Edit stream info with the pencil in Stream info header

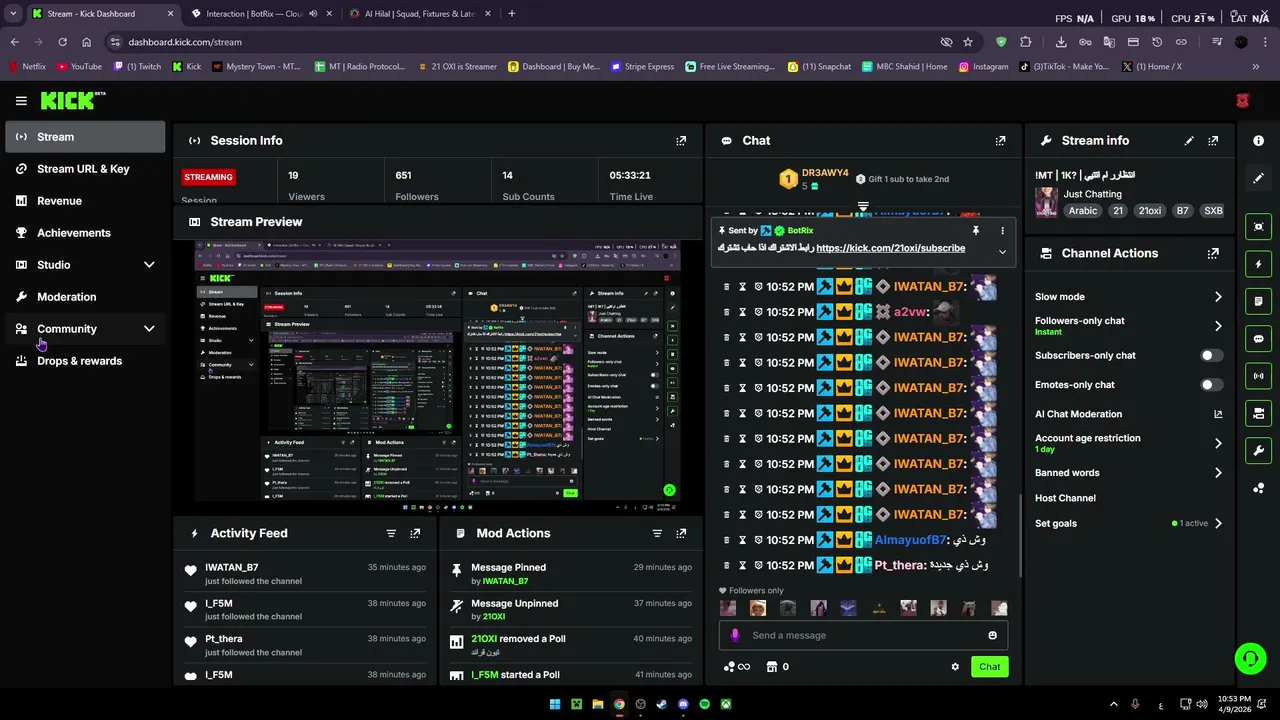click(1189, 141)
